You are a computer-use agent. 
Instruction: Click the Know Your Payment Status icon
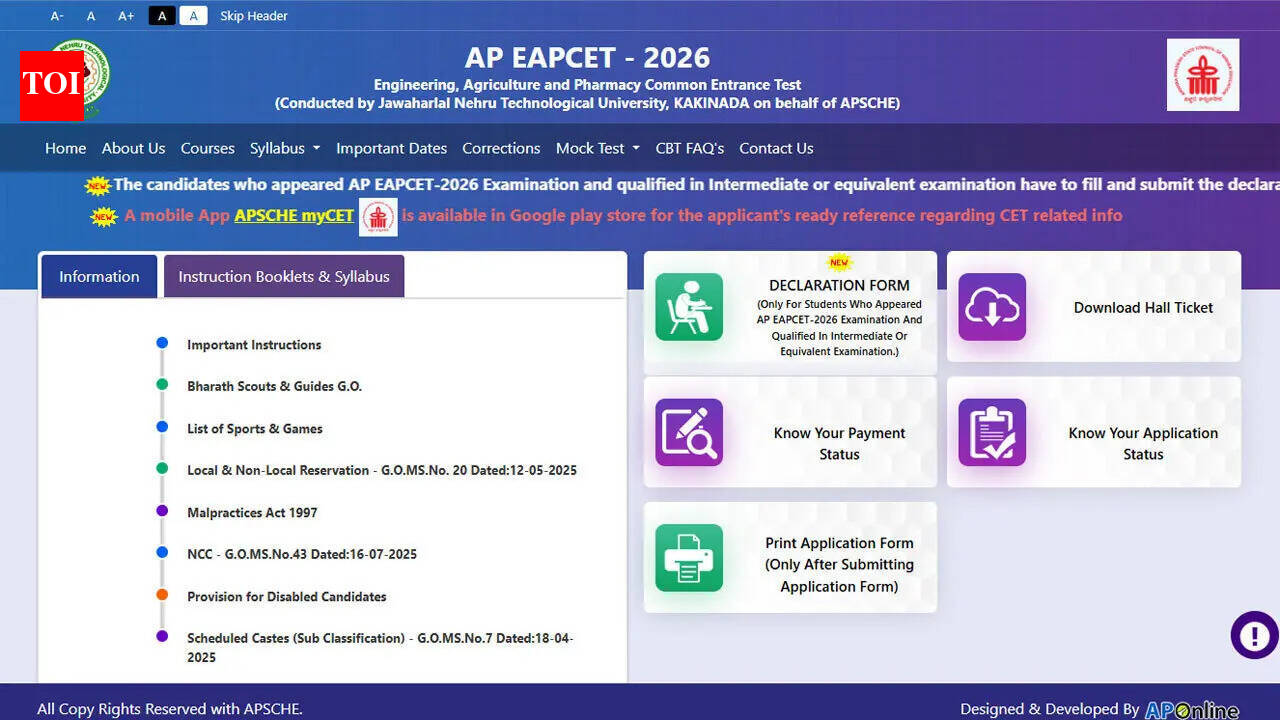point(689,432)
